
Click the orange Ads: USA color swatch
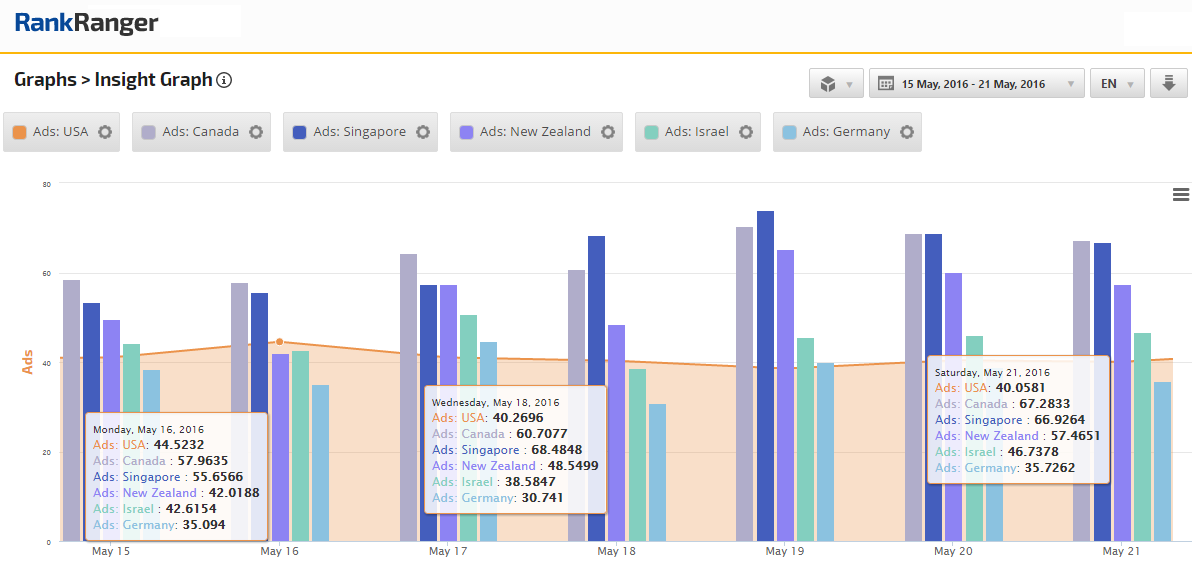pos(19,132)
